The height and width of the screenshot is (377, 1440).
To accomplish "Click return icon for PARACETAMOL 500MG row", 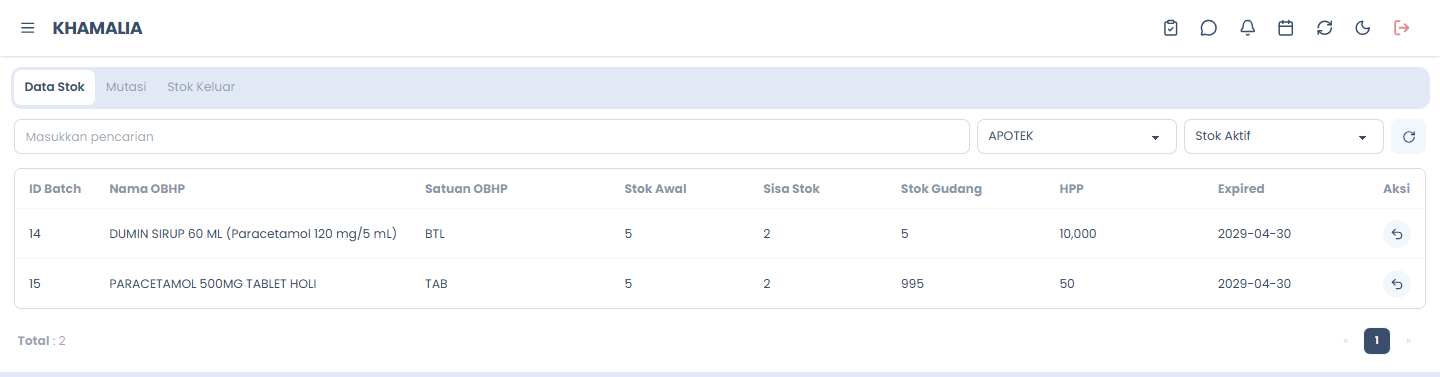I will click(x=1397, y=284).
